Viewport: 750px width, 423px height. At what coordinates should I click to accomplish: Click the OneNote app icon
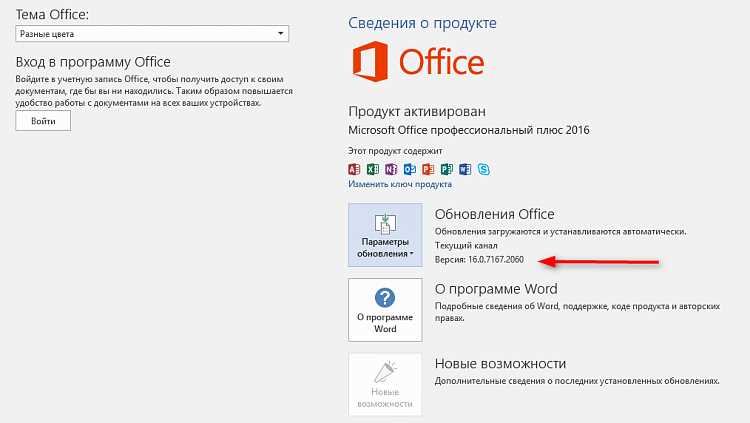tap(391, 169)
